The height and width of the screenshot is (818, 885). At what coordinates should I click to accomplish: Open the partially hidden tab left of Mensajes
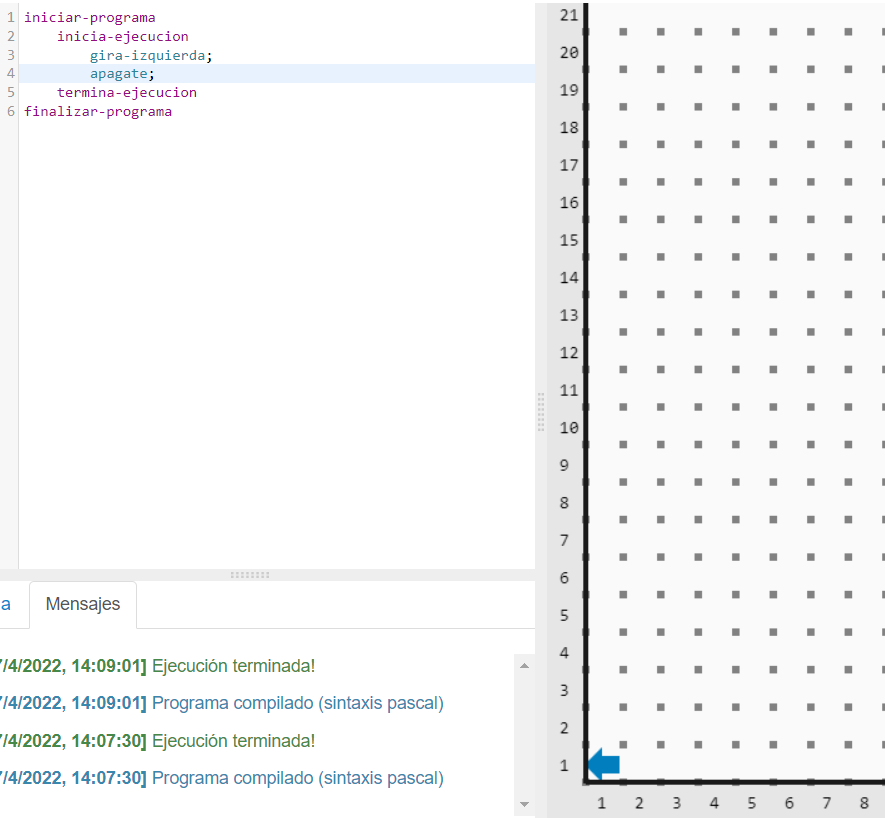[6, 604]
